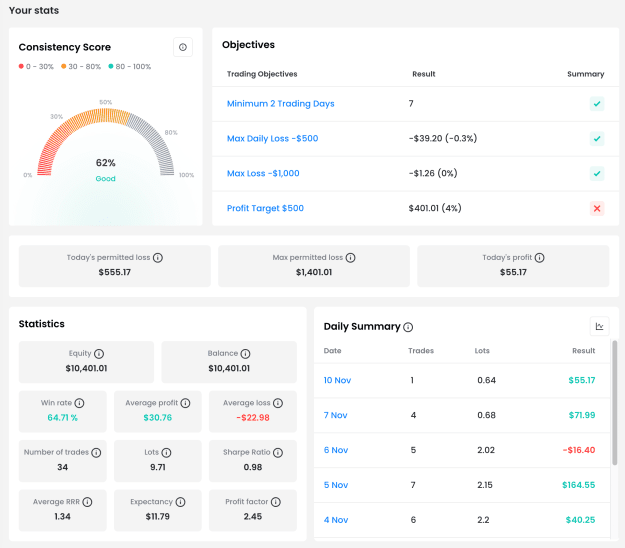Click the $30.76 average profit value
Viewport: 625px width, 548px height.
tap(158, 418)
